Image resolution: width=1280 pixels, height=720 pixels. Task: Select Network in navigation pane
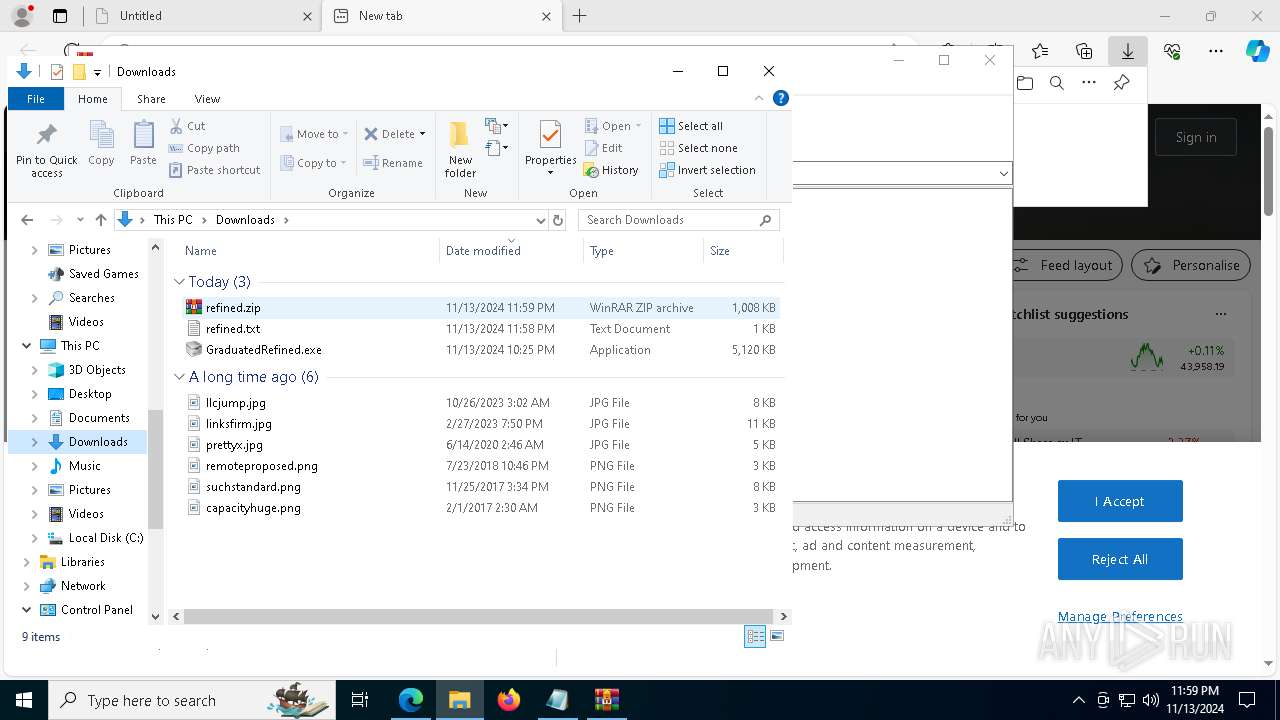pyautogui.click(x=72, y=586)
